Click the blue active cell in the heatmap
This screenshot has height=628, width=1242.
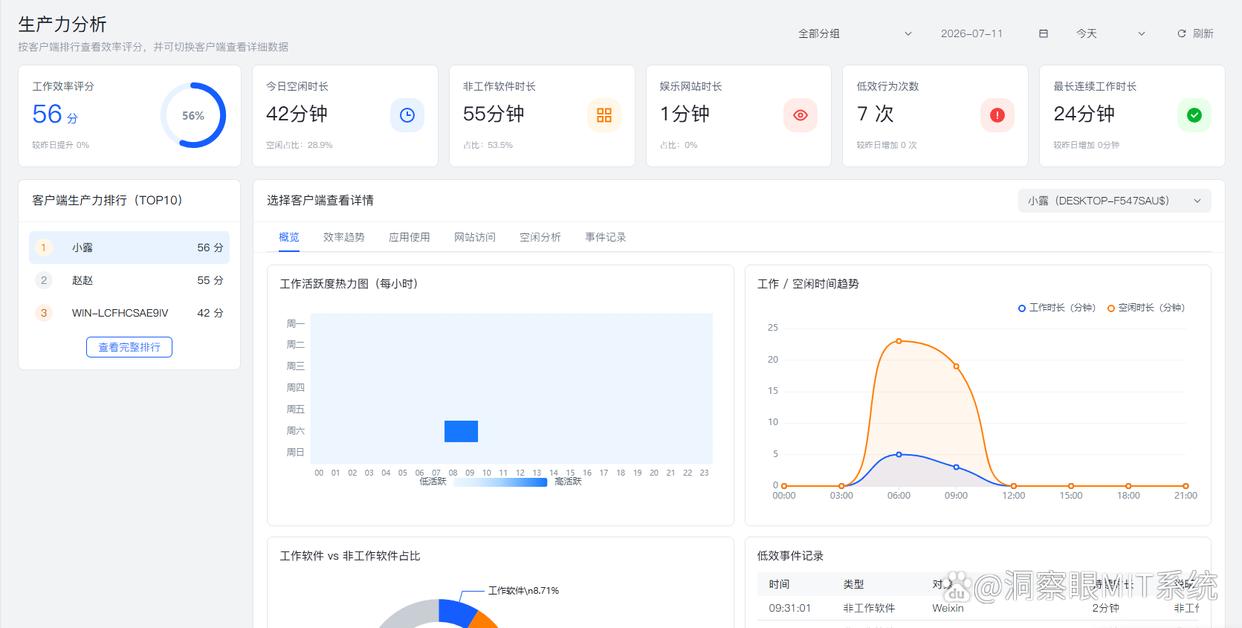461,431
